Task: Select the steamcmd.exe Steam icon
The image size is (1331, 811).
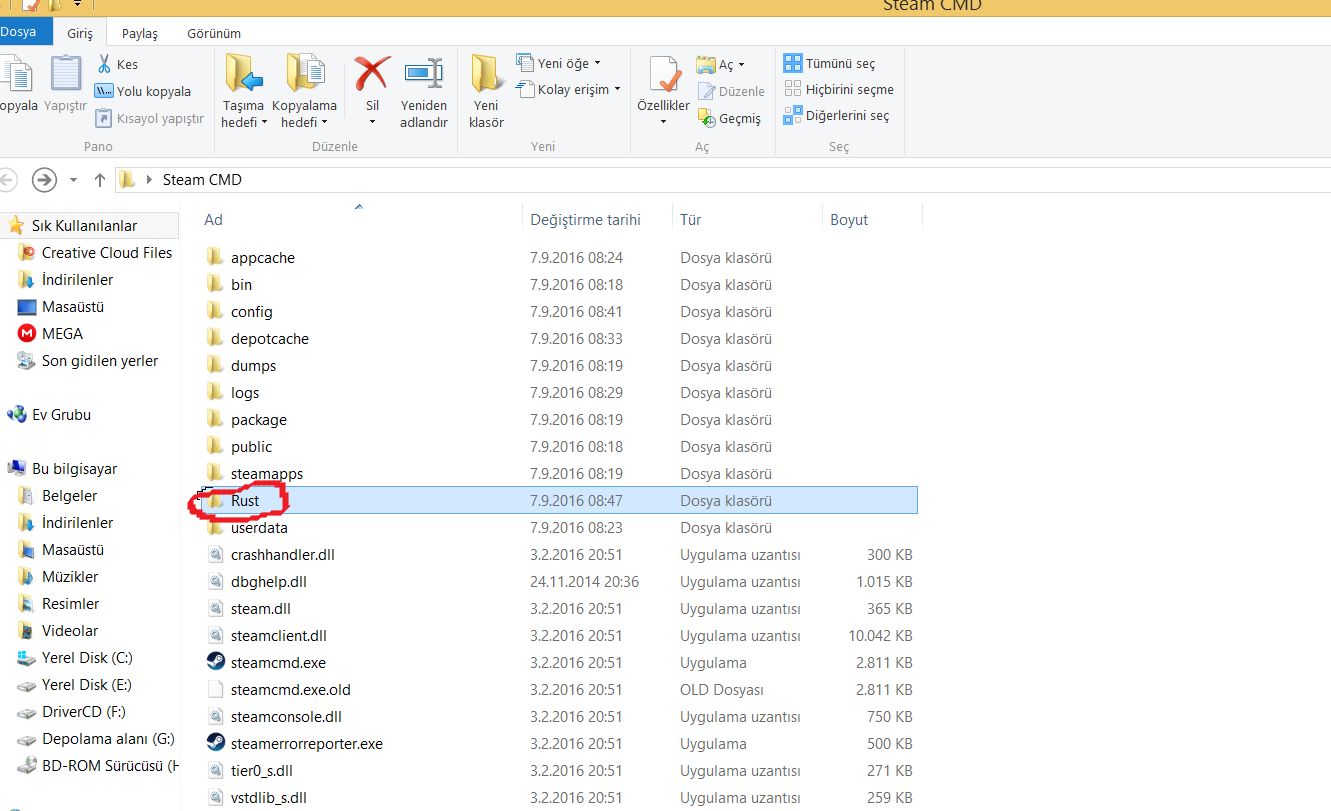Action: [215, 662]
